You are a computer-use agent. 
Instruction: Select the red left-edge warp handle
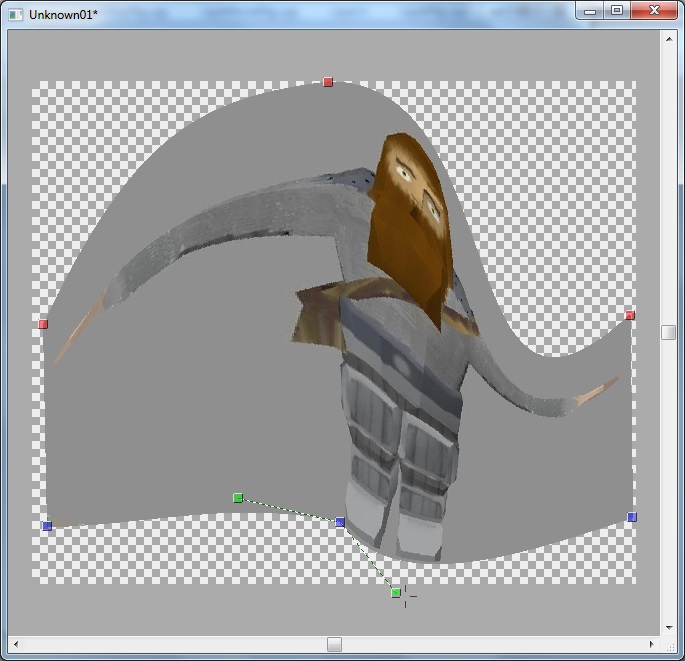click(x=43, y=324)
